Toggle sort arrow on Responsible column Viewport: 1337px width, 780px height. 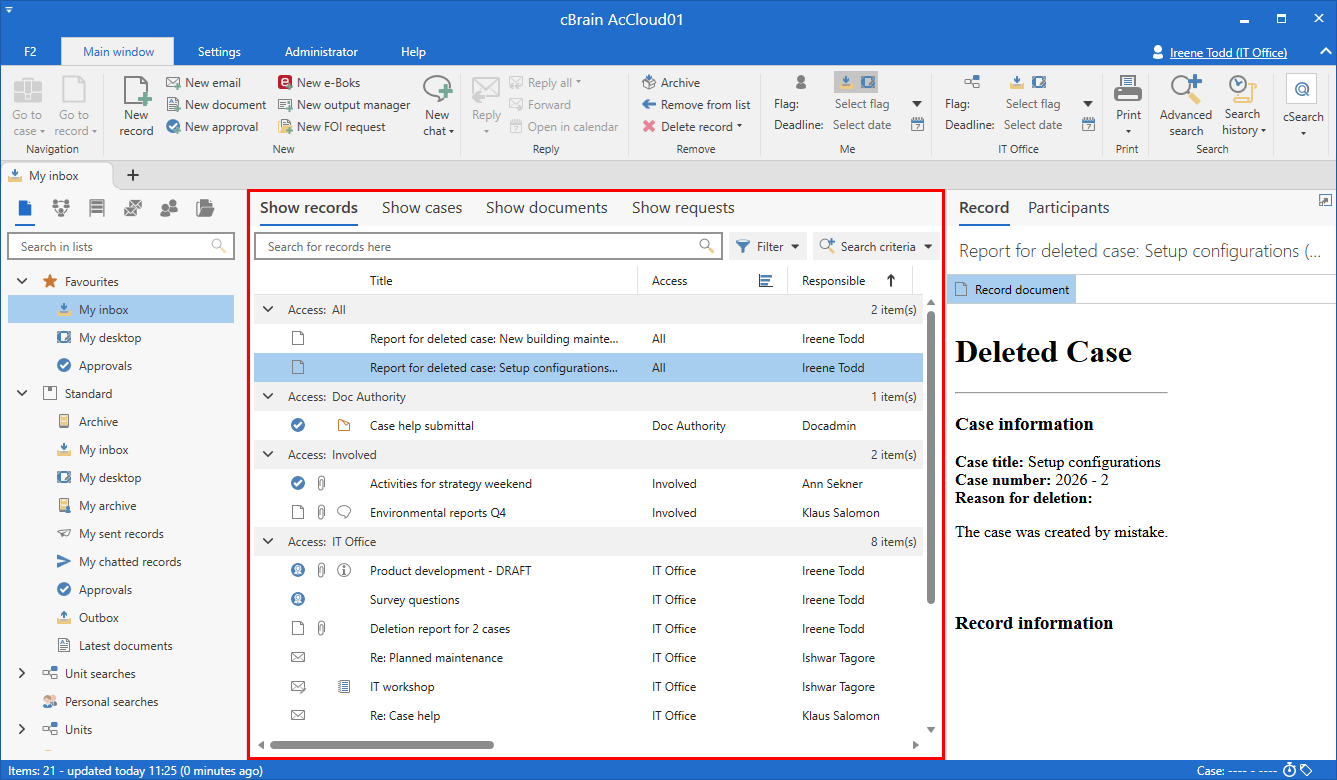tap(891, 281)
